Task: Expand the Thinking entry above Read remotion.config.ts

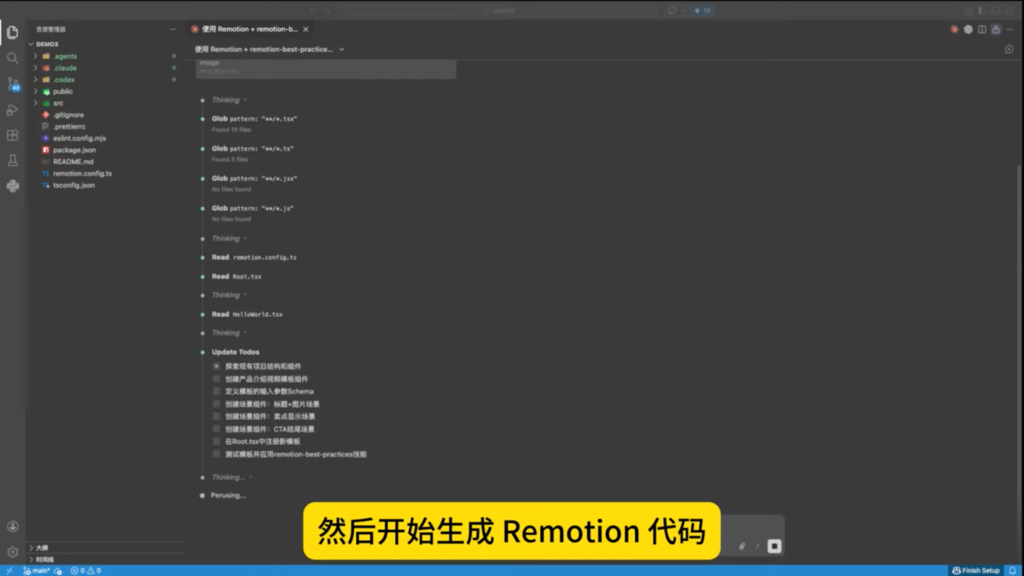Action: [229, 238]
